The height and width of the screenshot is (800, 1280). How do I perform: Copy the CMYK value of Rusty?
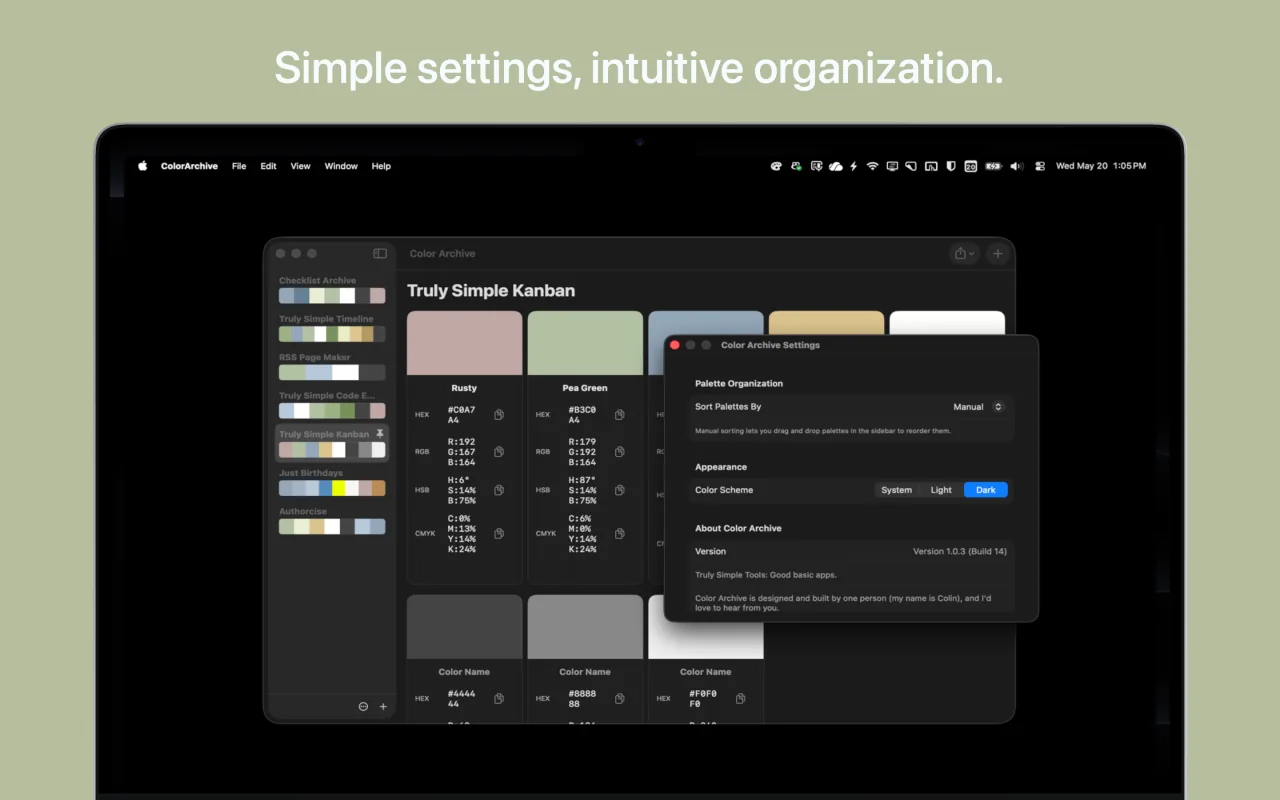pyautogui.click(x=499, y=534)
